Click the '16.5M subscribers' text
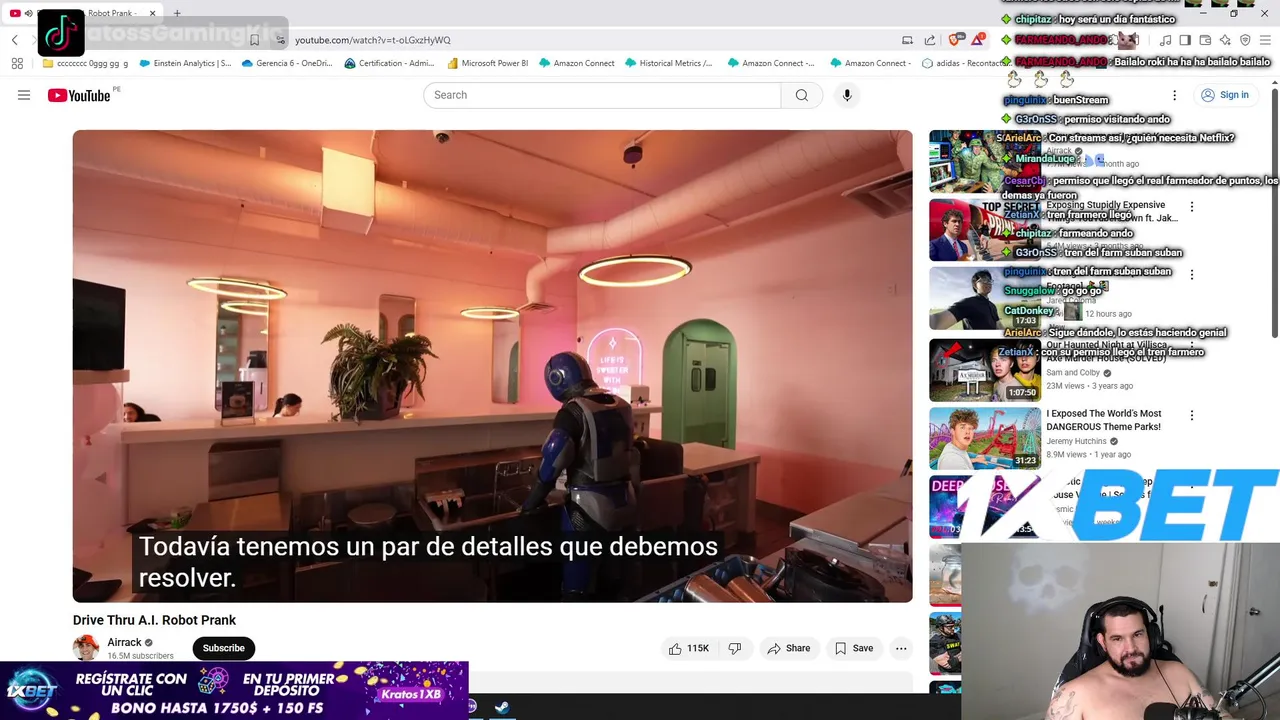1280x720 pixels. 140,656
